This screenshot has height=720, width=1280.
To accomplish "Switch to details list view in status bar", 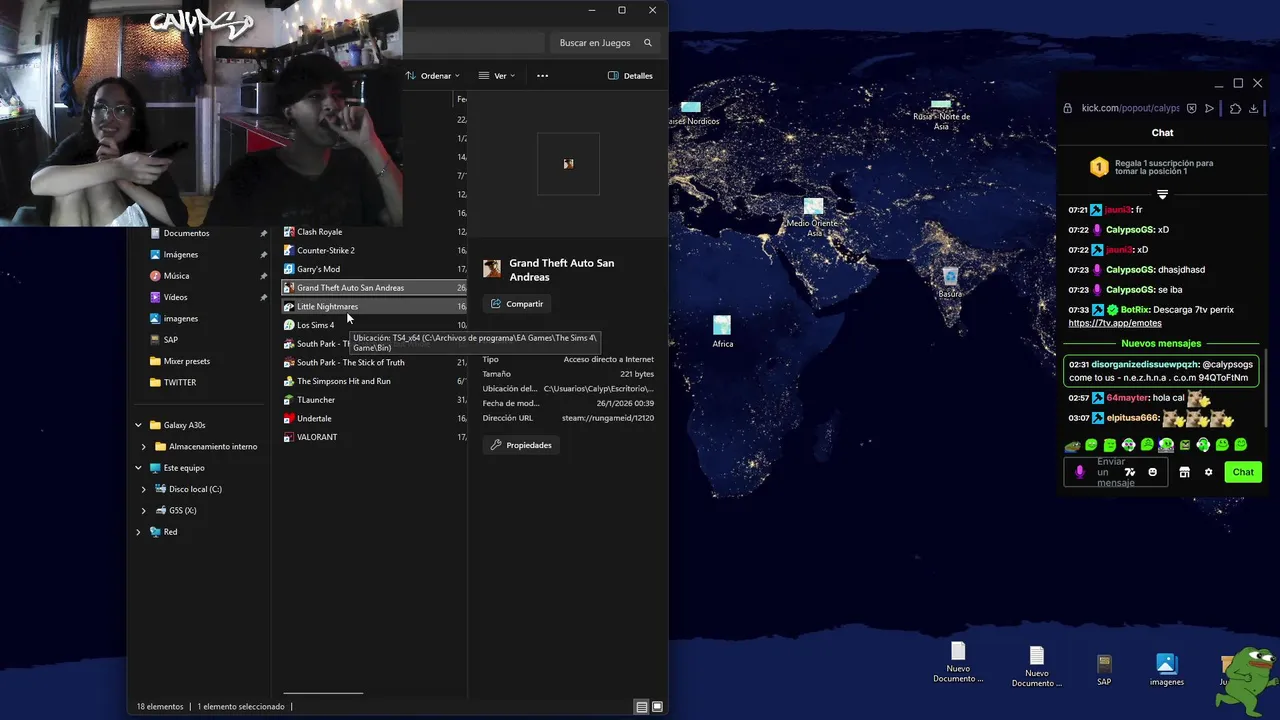I will (x=641, y=707).
